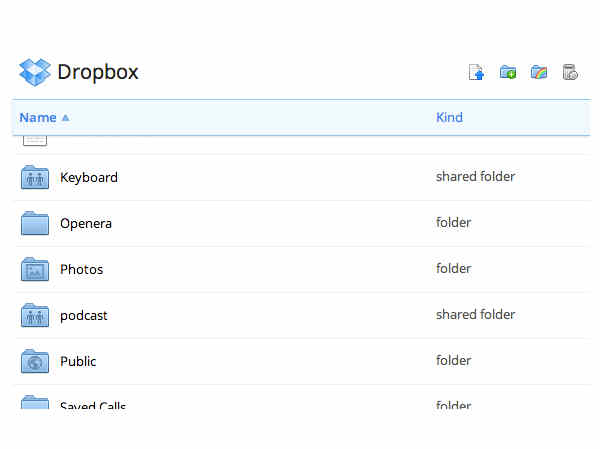This screenshot has width=600, height=450.
Task: Open the Openera folder name link
Action: 86,223
